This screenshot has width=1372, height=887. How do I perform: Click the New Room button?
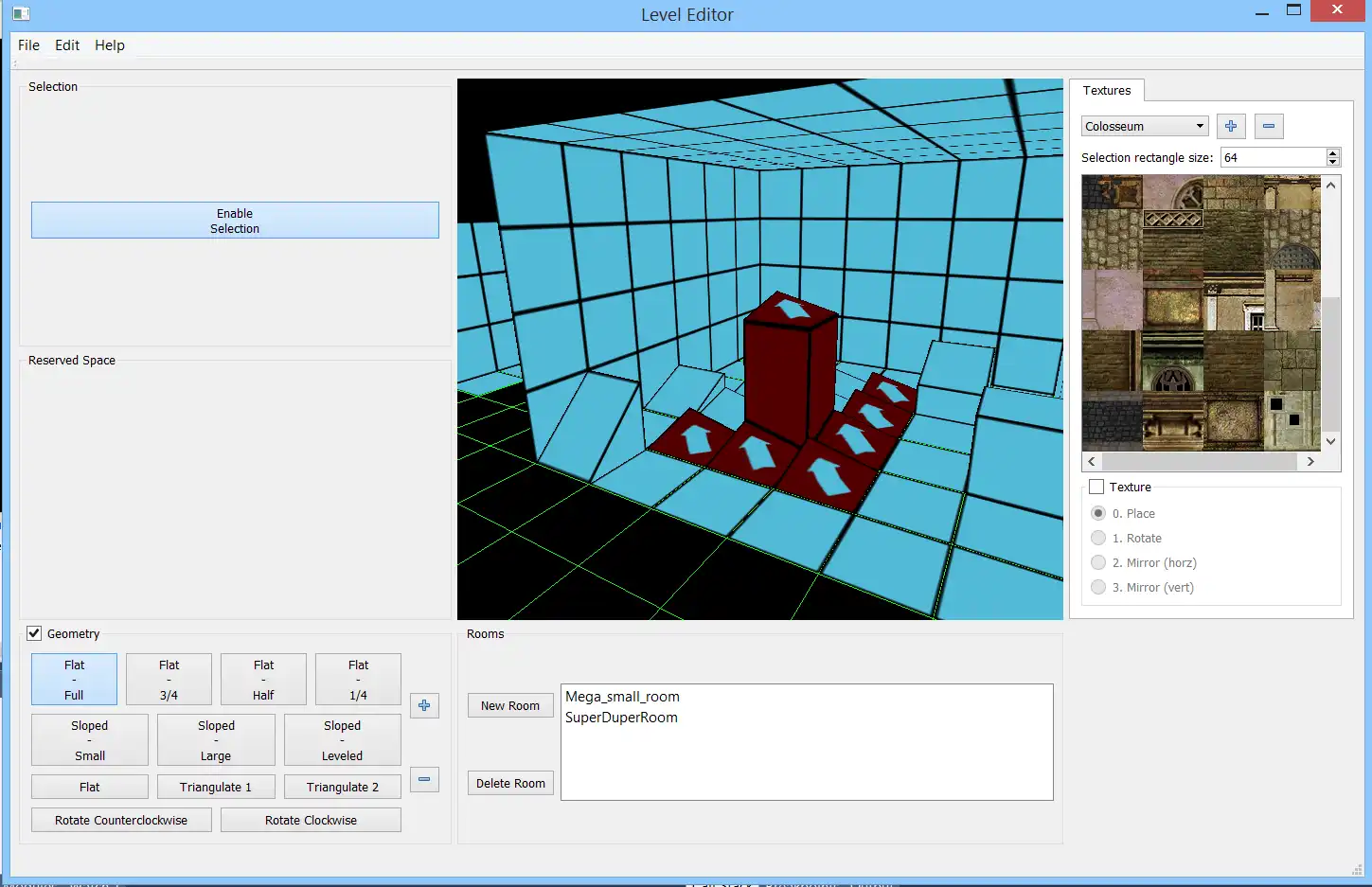(x=509, y=705)
